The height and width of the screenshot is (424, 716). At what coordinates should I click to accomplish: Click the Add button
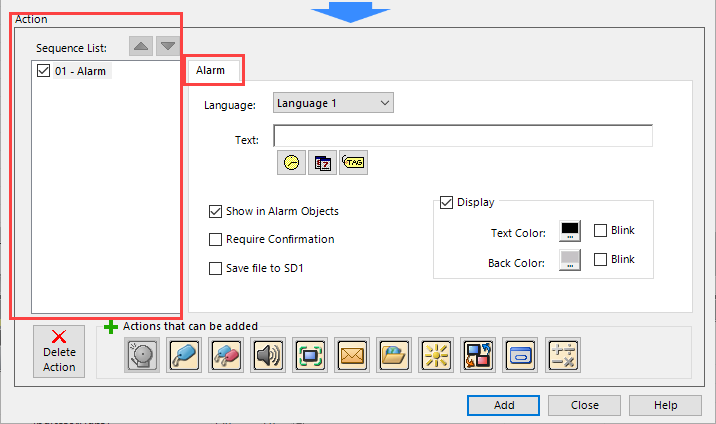coord(503,405)
